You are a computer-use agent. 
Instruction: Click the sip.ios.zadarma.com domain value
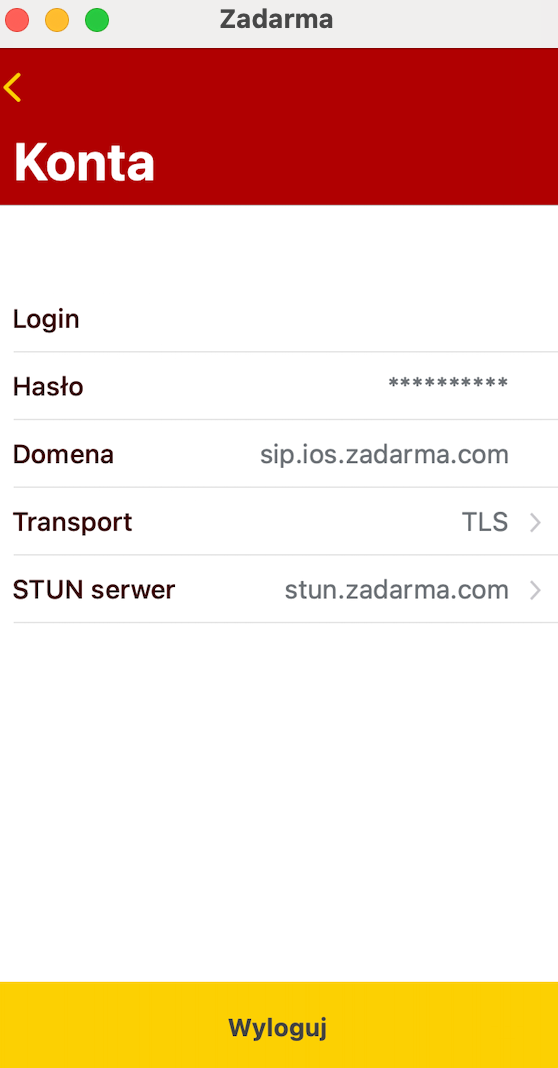pyautogui.click(x=384, y=454)
